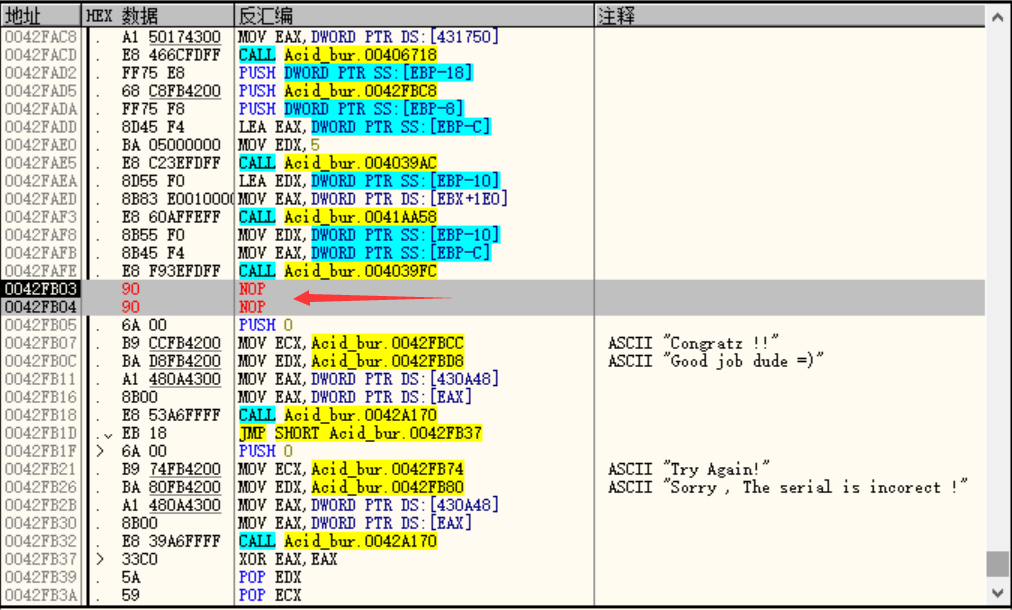Click the scrollbar down arrow
This screenshot has width=1012, height=610.
pyautogui.click(x=997, y=591)
